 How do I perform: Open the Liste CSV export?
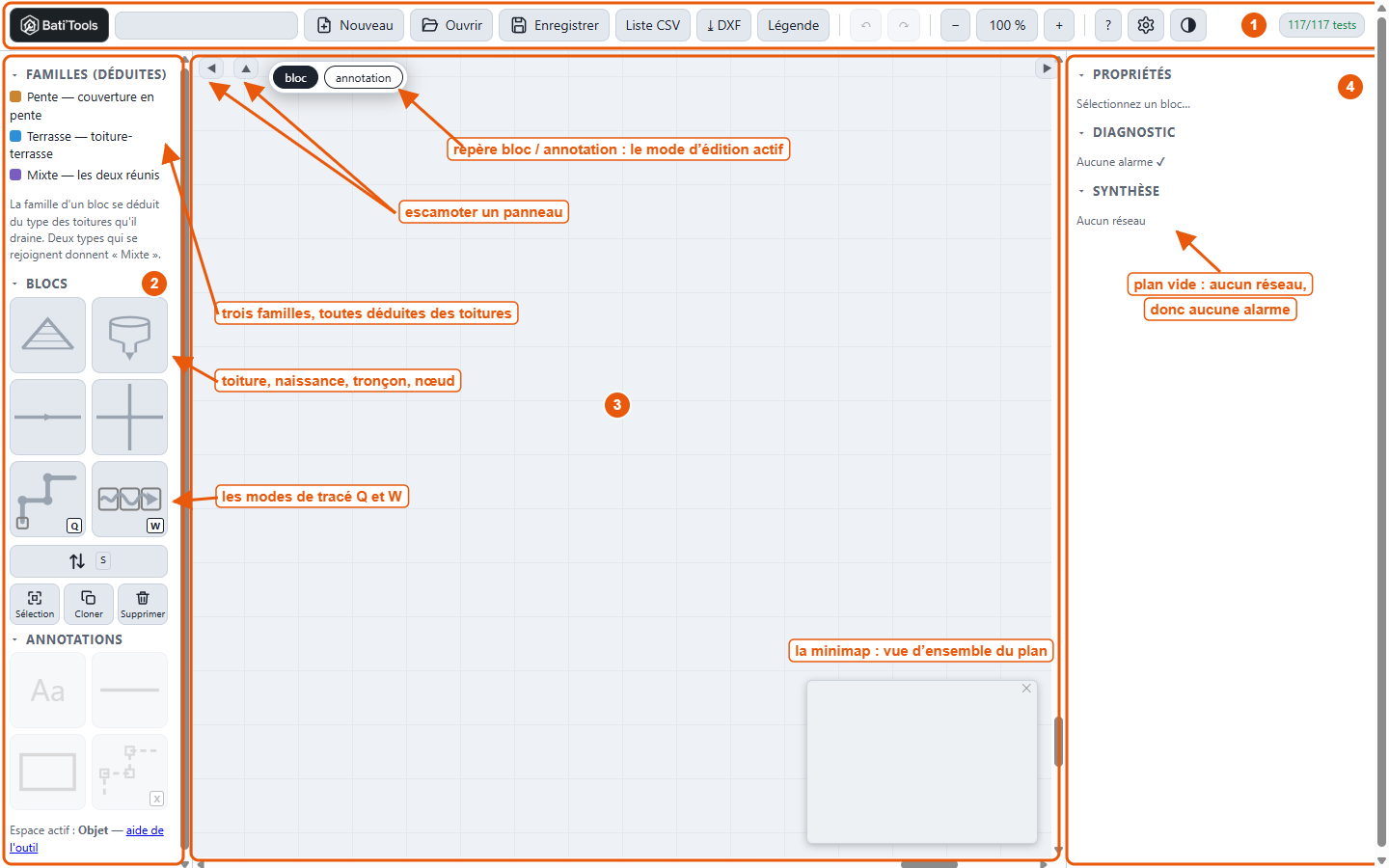[x=653, y=25]
